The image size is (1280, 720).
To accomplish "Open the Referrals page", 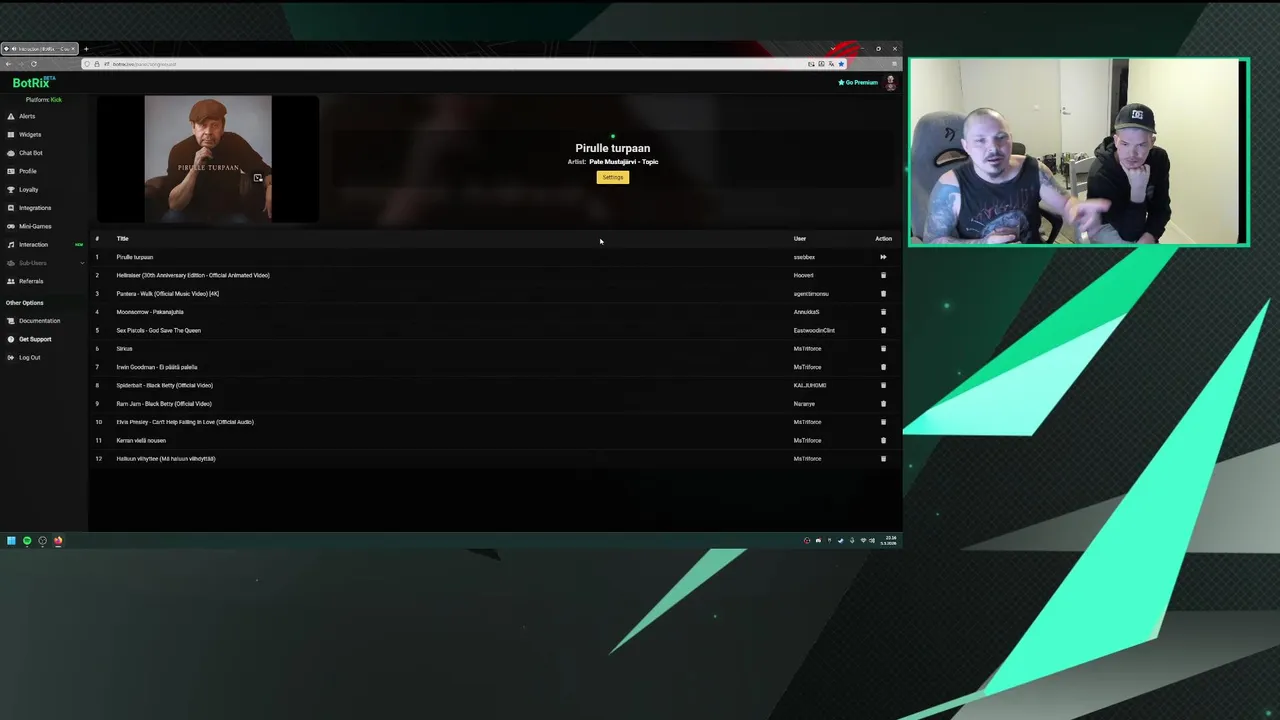I will [x=31, y=281].
